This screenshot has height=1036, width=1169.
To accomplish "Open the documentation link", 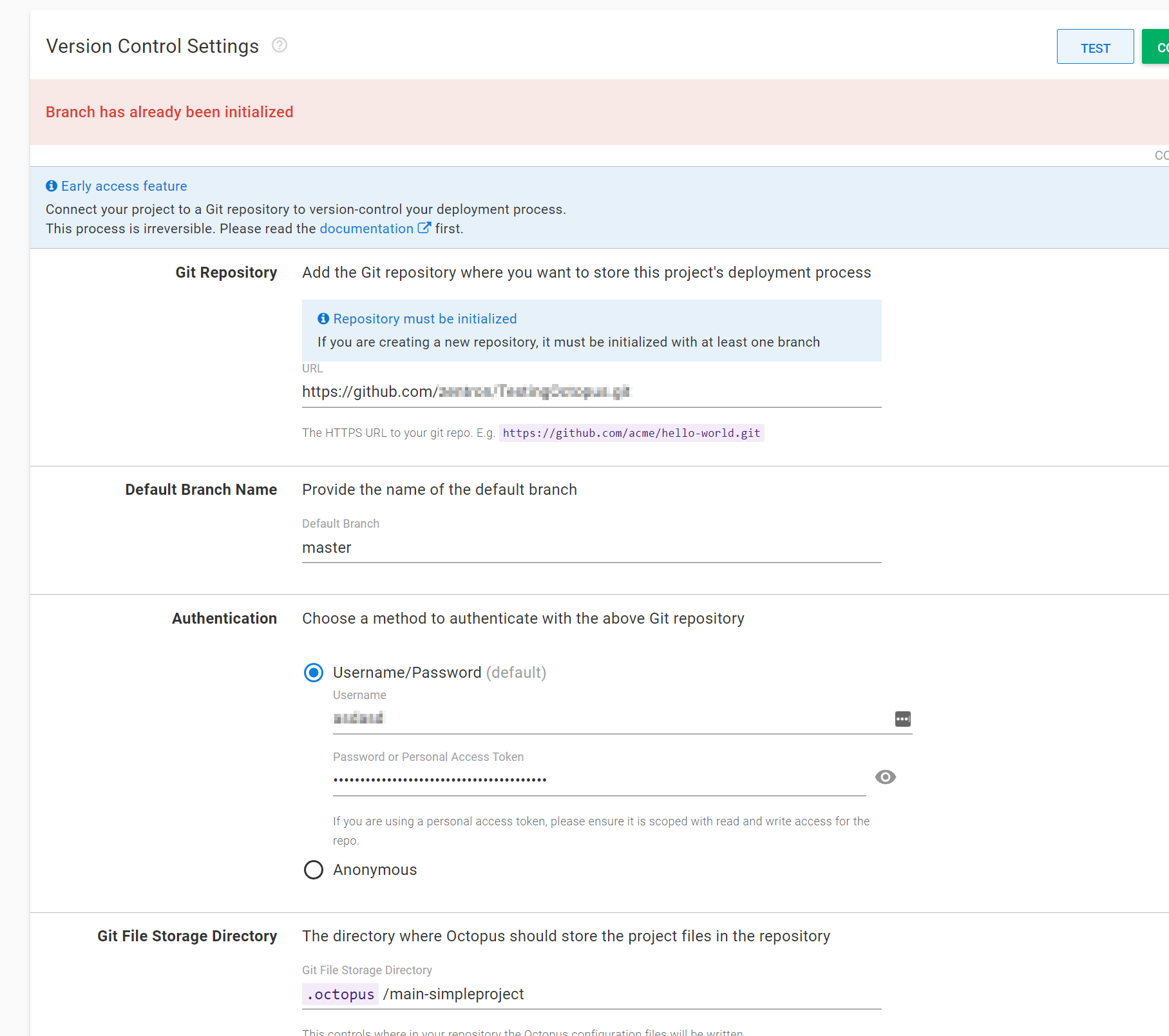I will (x=366, y=229).
